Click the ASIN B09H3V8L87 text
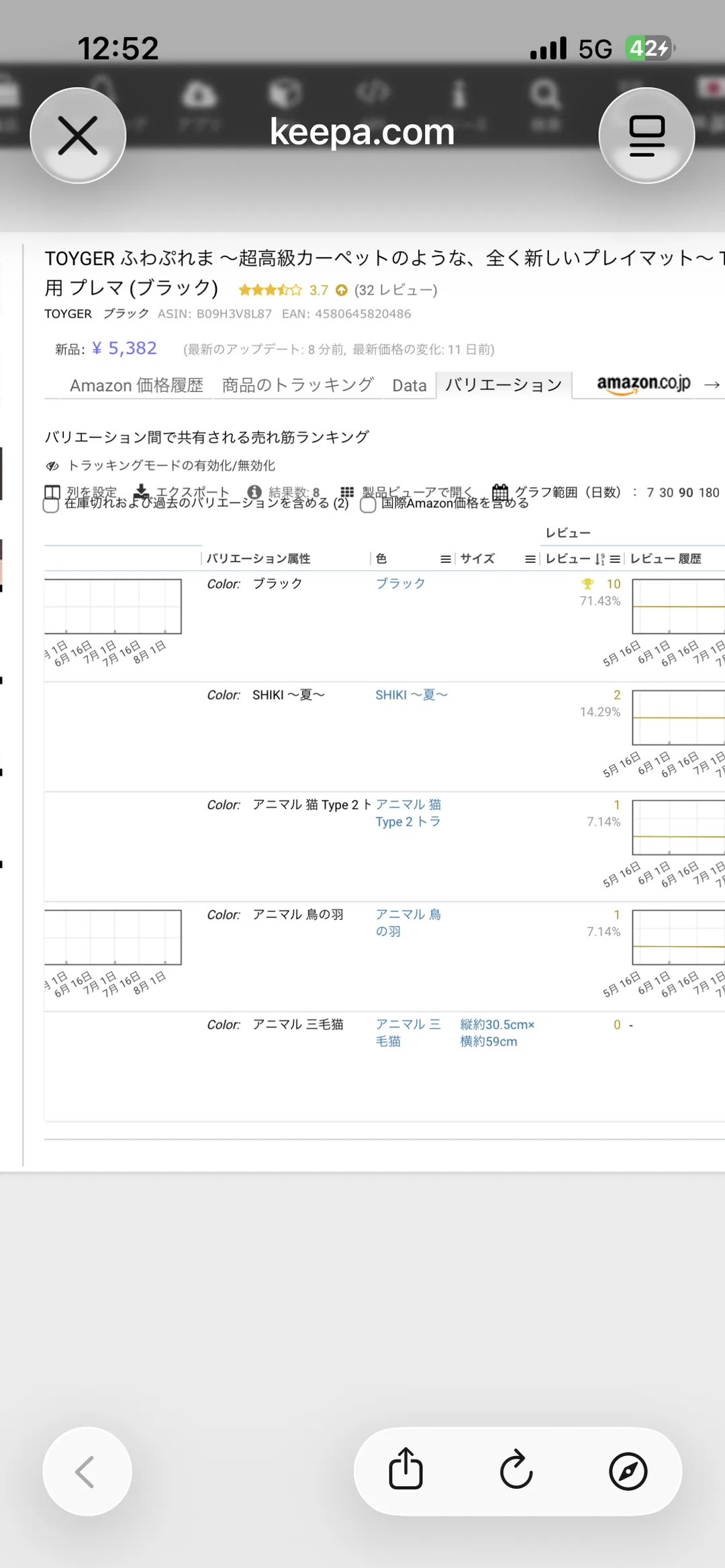 tap(215, 314)
